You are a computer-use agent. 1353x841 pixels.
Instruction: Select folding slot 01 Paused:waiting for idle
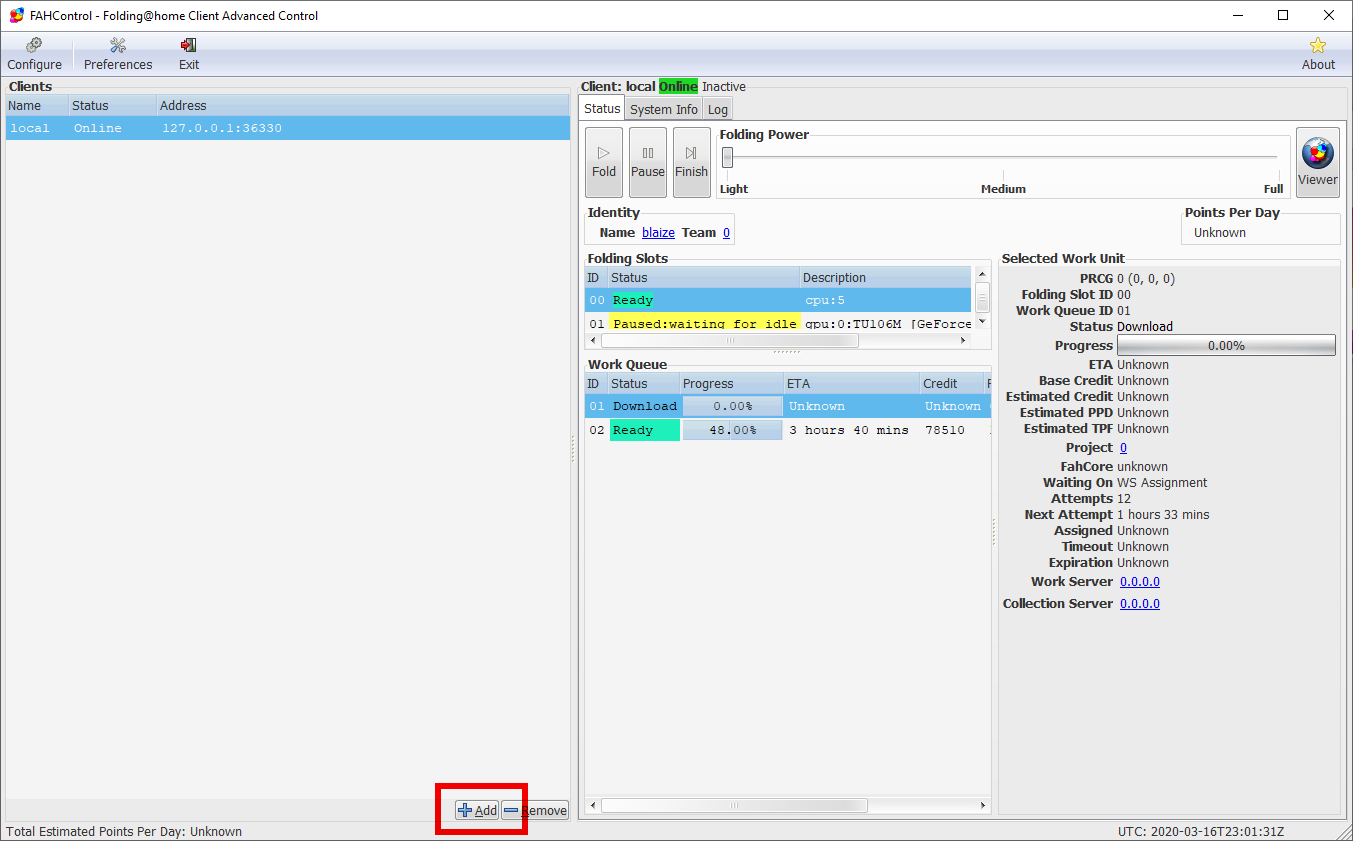click(778, 324)
